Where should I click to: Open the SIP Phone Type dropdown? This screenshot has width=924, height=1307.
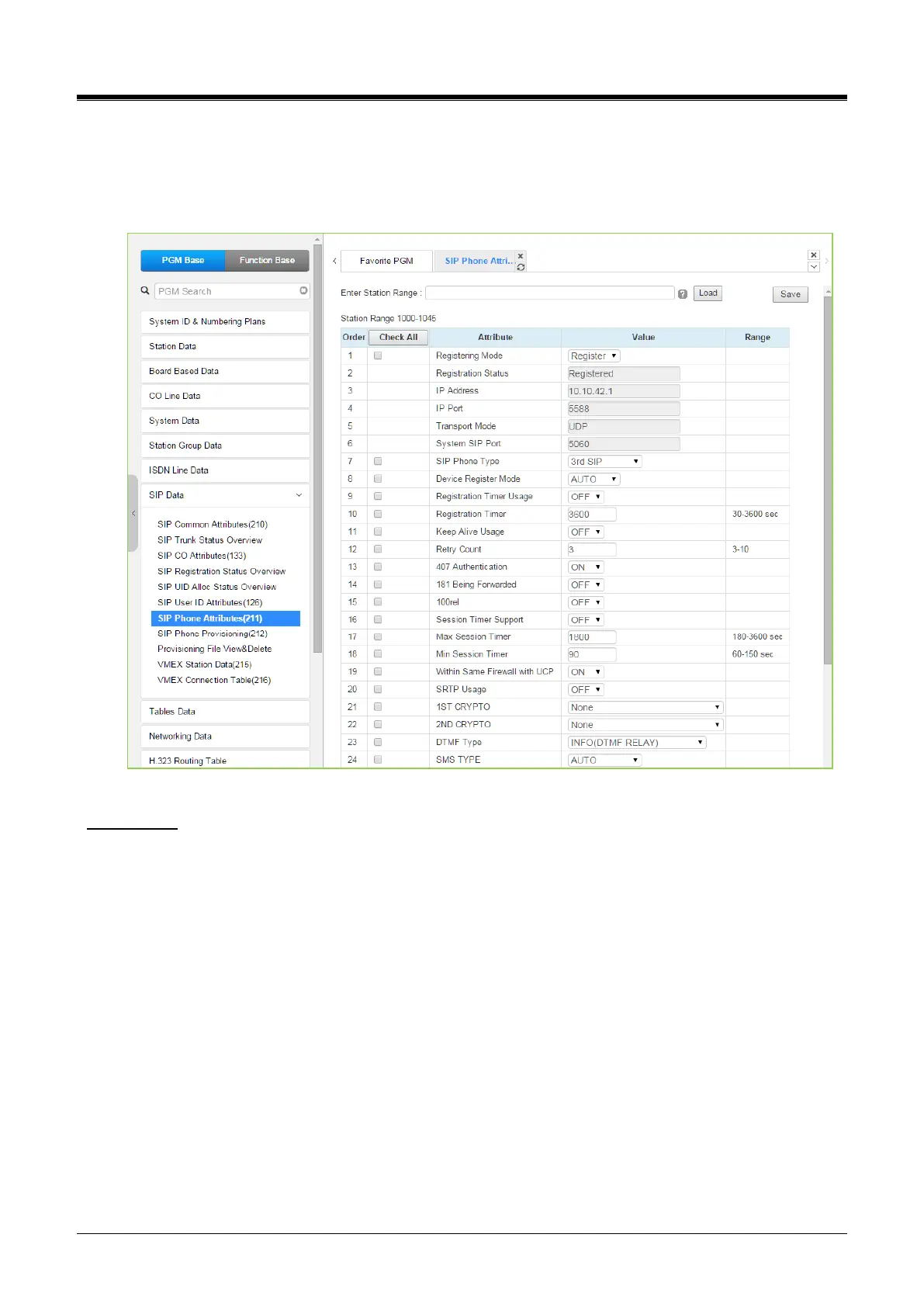click(605, 461)
